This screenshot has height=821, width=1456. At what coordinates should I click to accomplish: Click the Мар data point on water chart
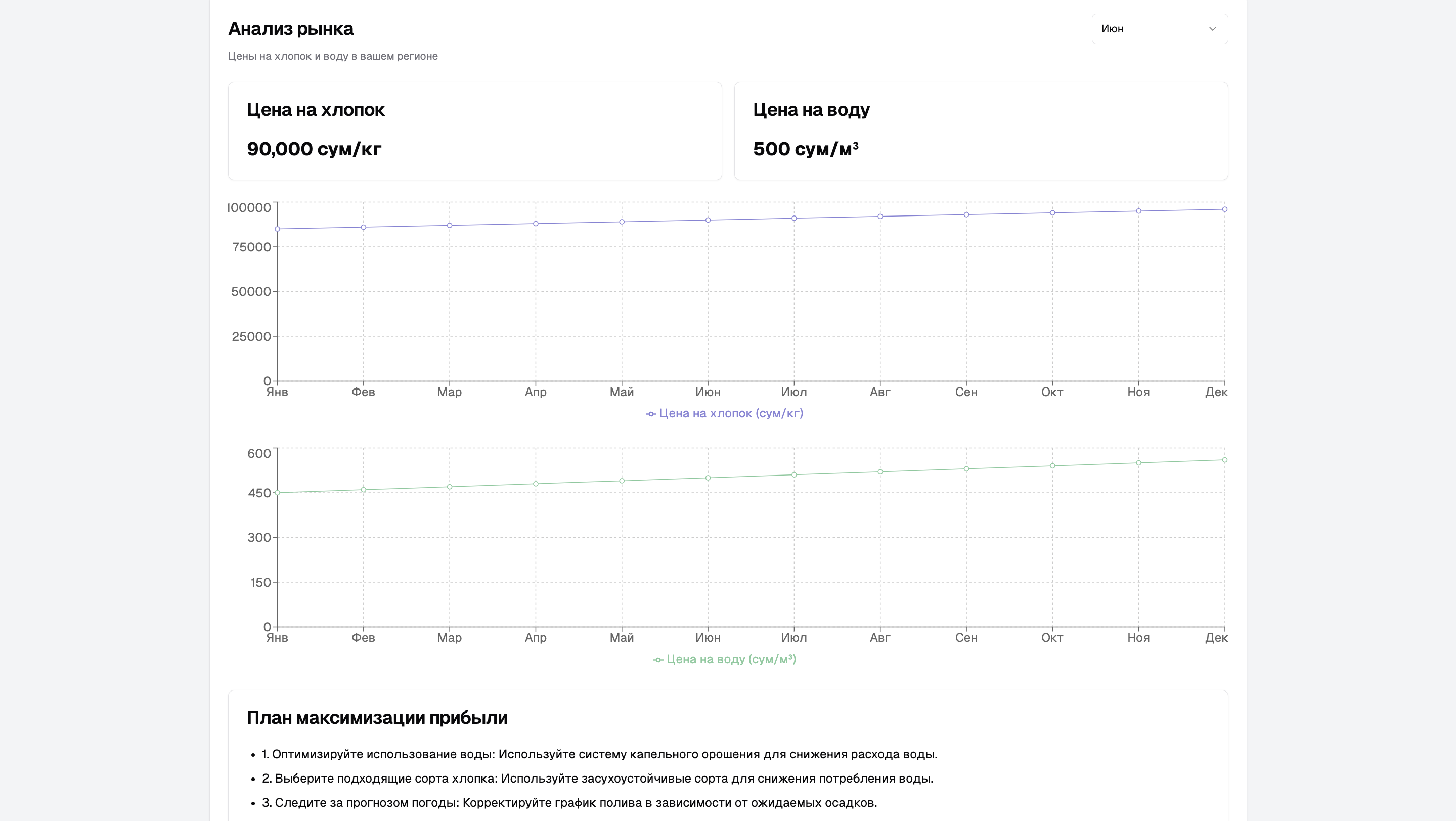pos(450,487)
